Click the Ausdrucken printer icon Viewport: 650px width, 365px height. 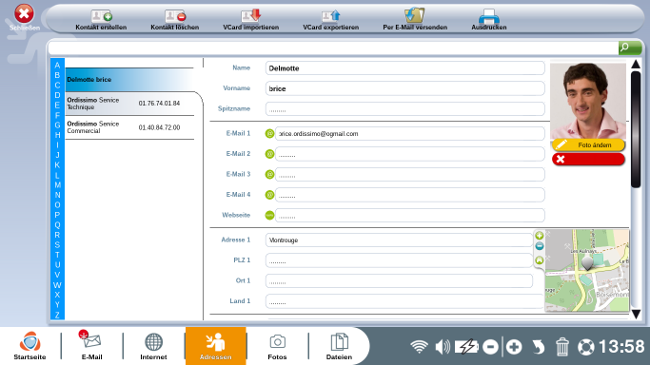489,16
